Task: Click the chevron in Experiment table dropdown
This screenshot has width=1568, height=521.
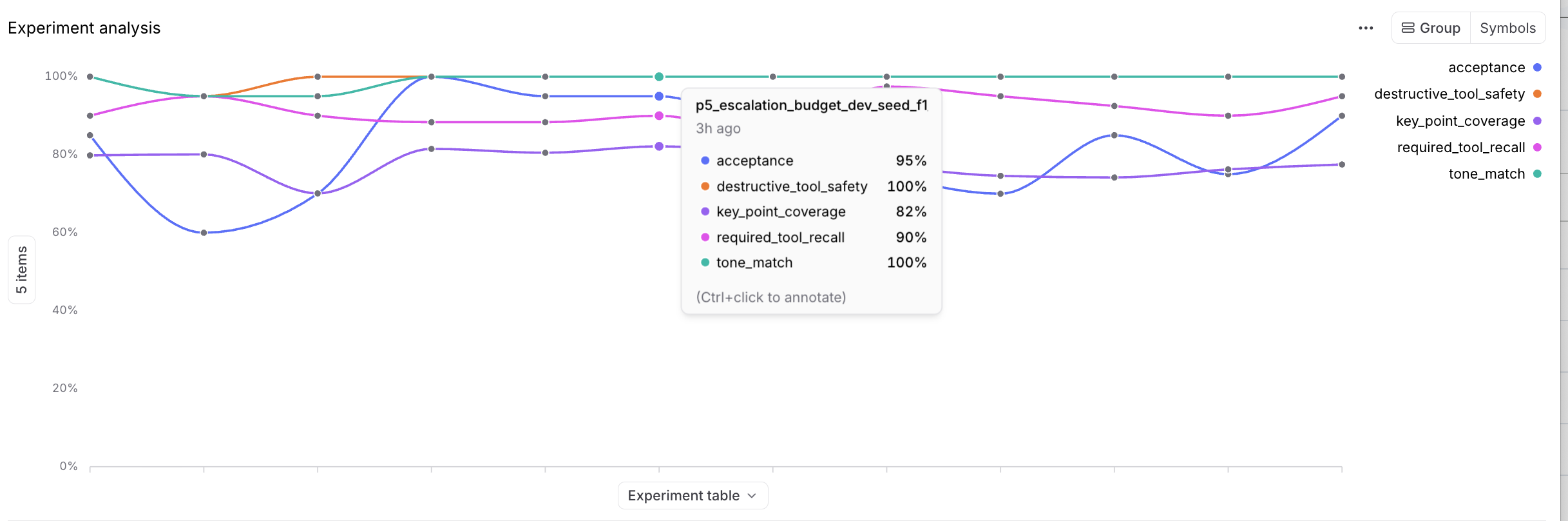Action: point(752,496)
